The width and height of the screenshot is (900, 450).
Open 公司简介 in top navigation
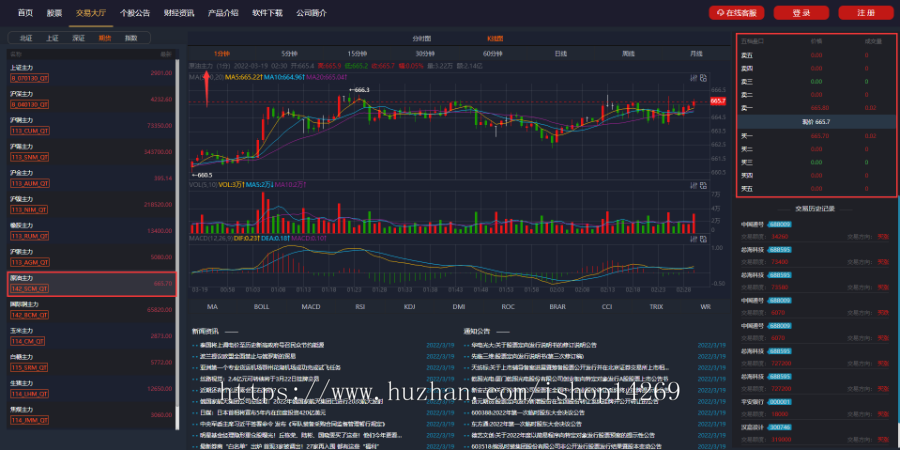[312, 13]
